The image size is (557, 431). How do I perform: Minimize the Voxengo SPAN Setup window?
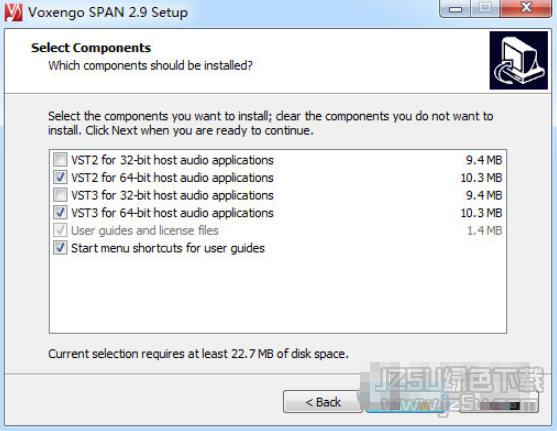click(x=455, y=9)
